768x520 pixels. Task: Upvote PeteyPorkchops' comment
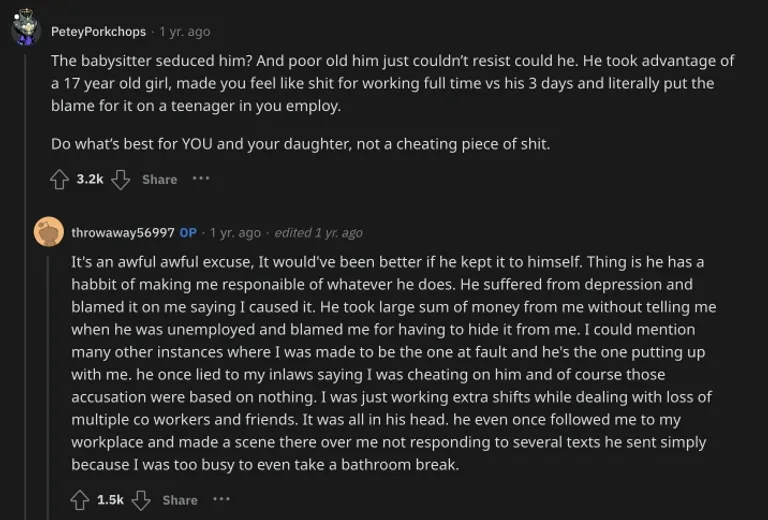point(60,179)
